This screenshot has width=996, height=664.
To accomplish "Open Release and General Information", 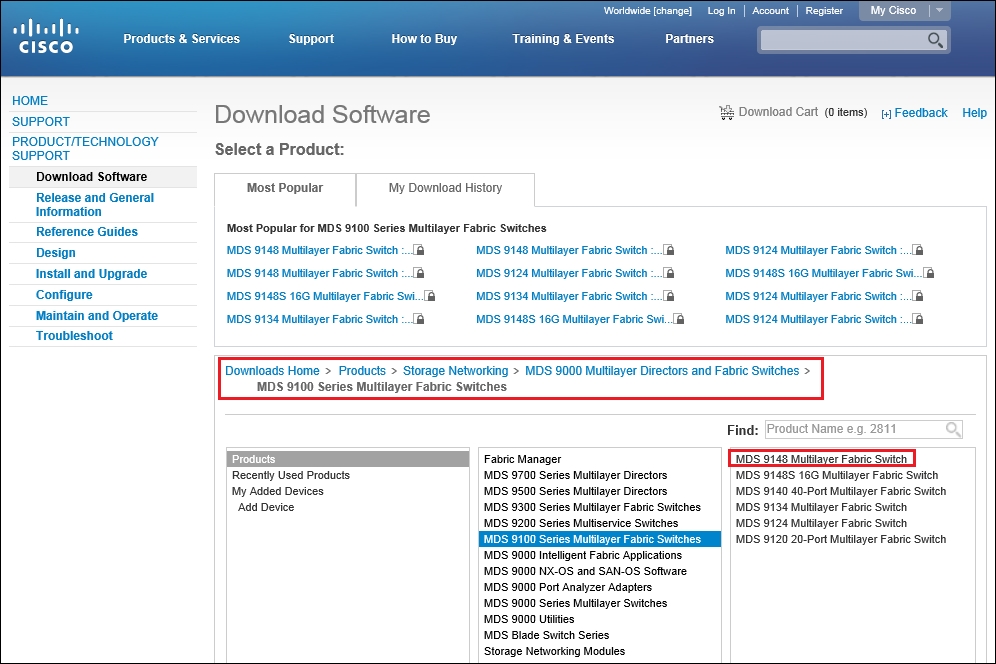I will tap(95, 205).
